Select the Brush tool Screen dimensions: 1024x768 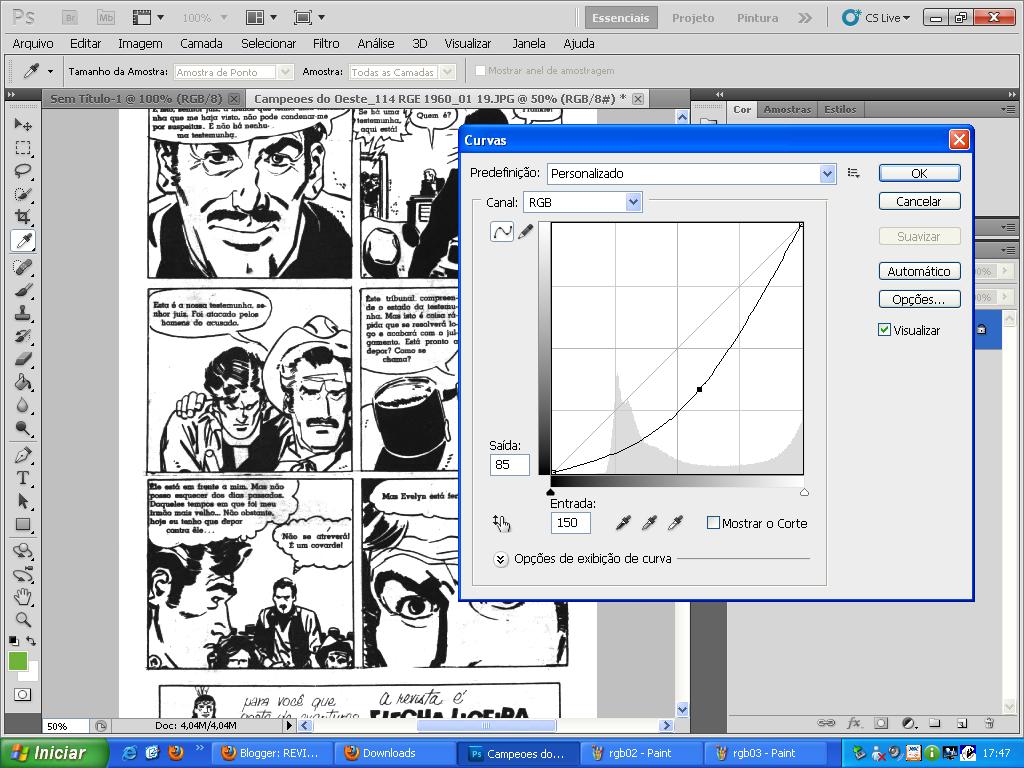click(x=23, y=289)
